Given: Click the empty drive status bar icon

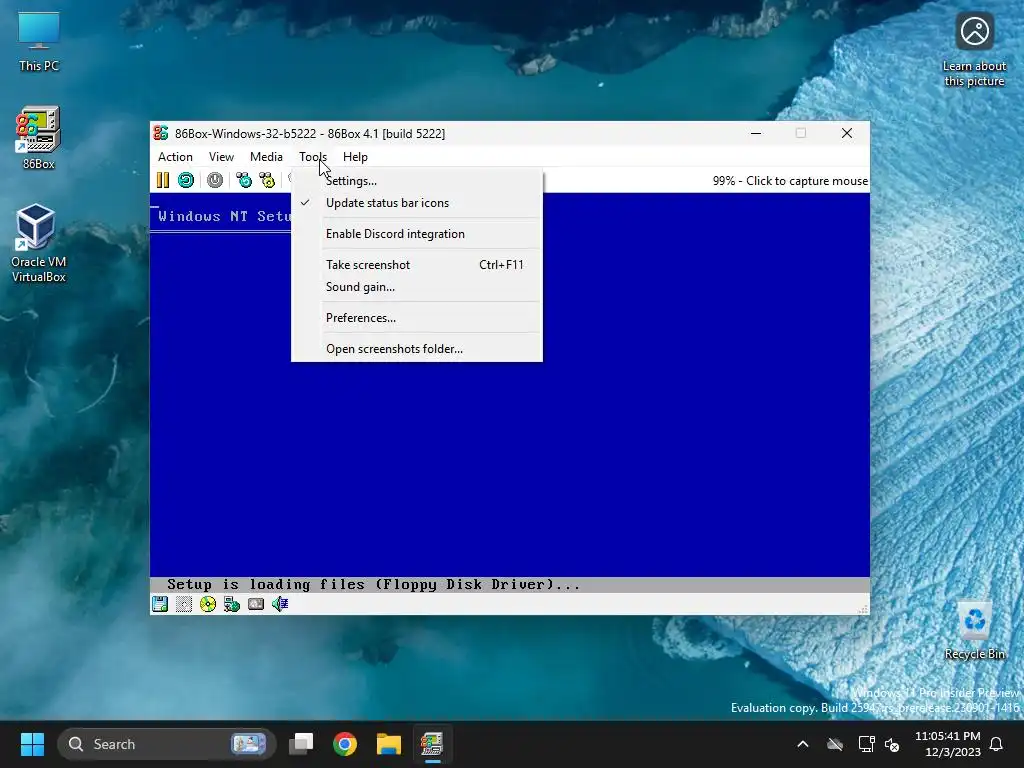Looking at the screenshot, I should (x=184, y=604).
